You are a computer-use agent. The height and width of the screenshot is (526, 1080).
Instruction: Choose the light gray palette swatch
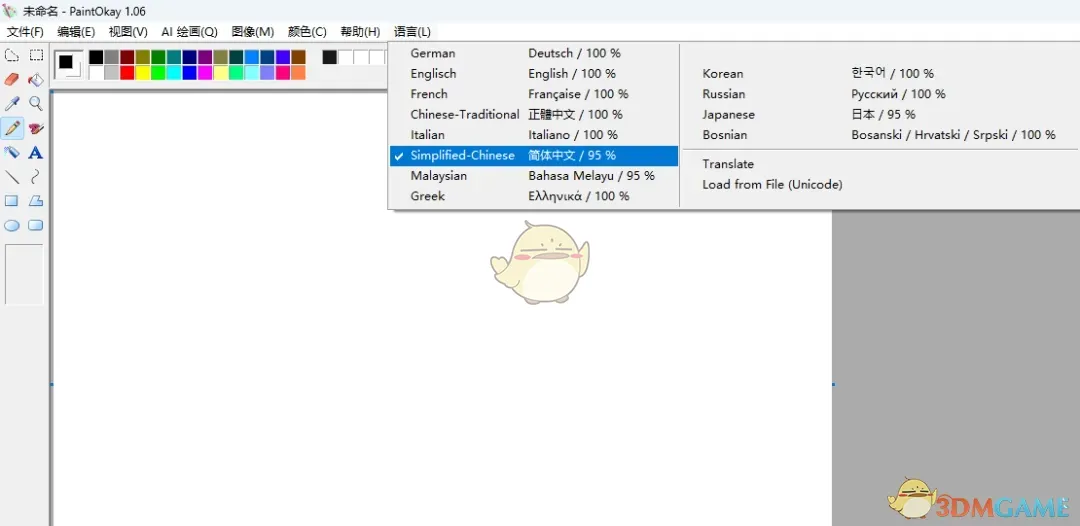pos(112,72)
